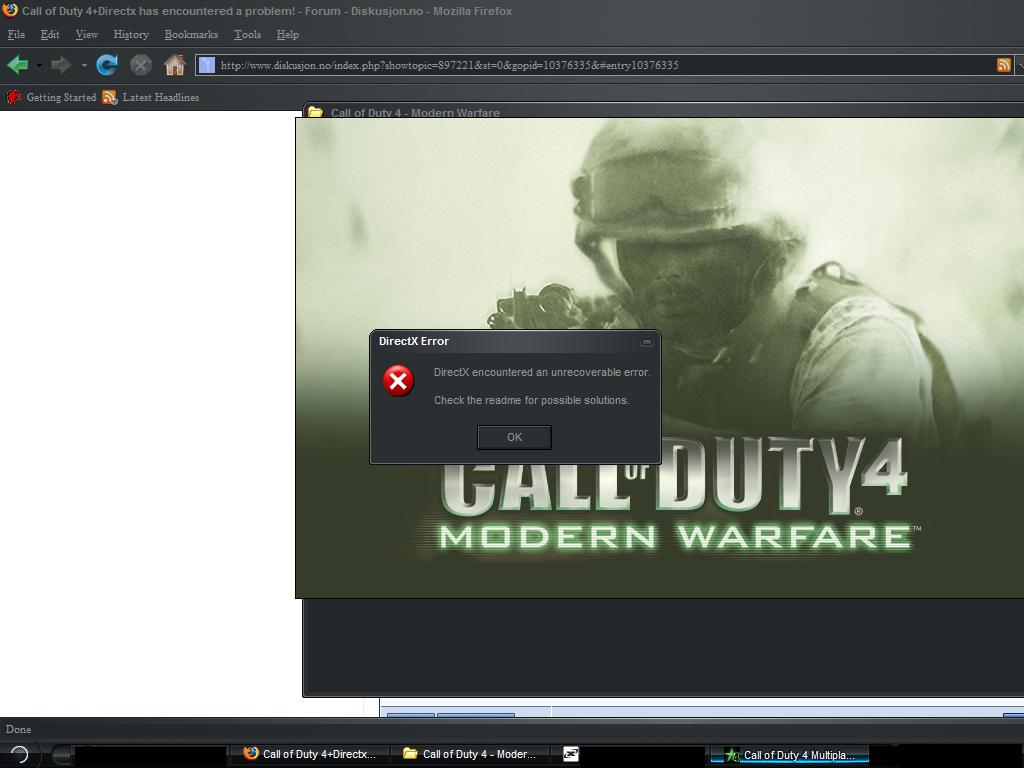This screenshot has height=768, width=1024.
Task: Open the Edit menu
Action: [x=50, y=35]
